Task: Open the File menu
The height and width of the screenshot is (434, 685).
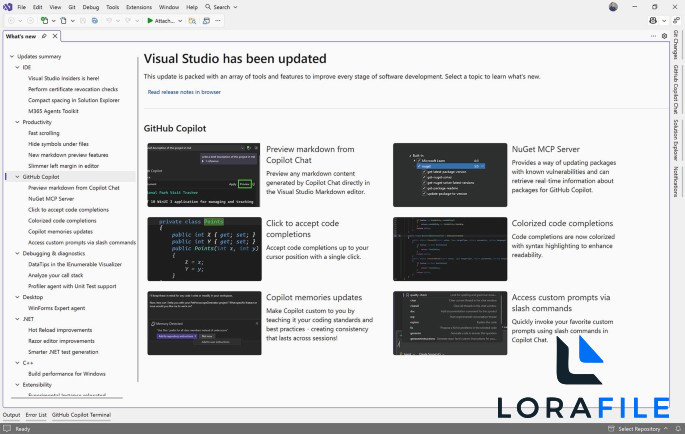Action: (21, 7)
